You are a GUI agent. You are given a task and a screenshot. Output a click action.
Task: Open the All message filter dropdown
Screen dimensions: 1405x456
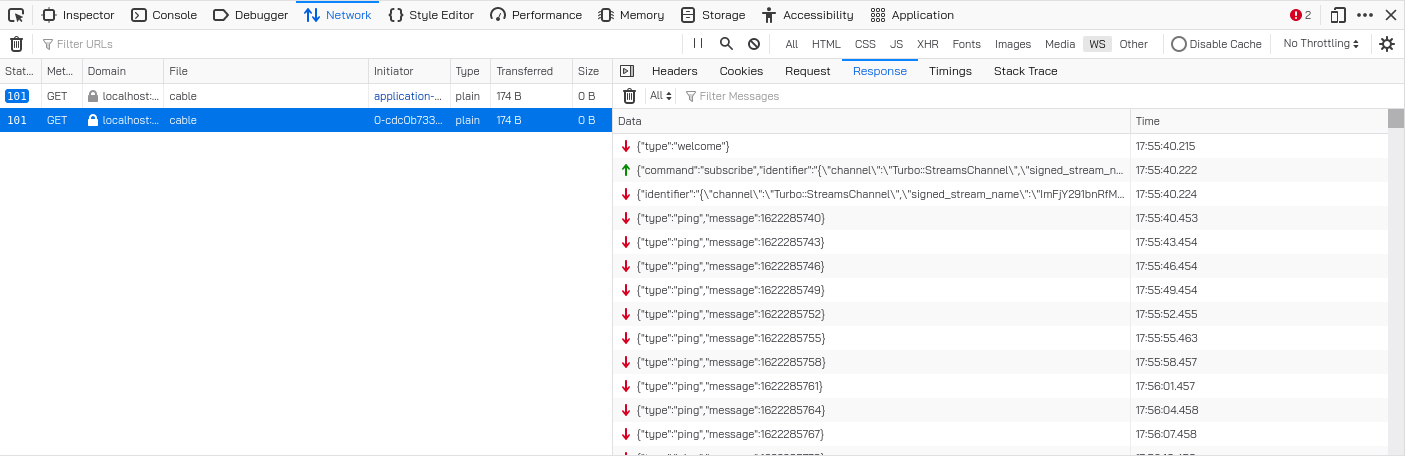659,96
